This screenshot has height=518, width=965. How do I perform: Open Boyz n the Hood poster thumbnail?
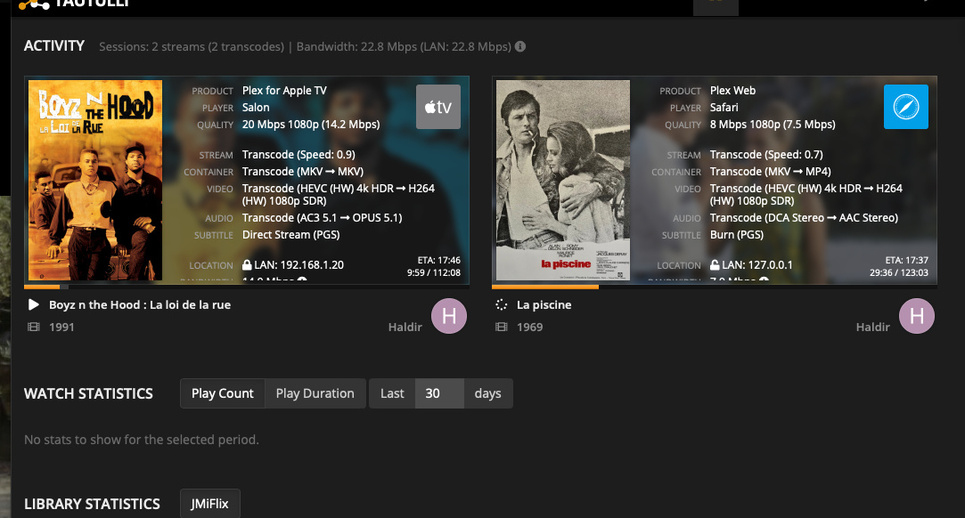[95, 180]
